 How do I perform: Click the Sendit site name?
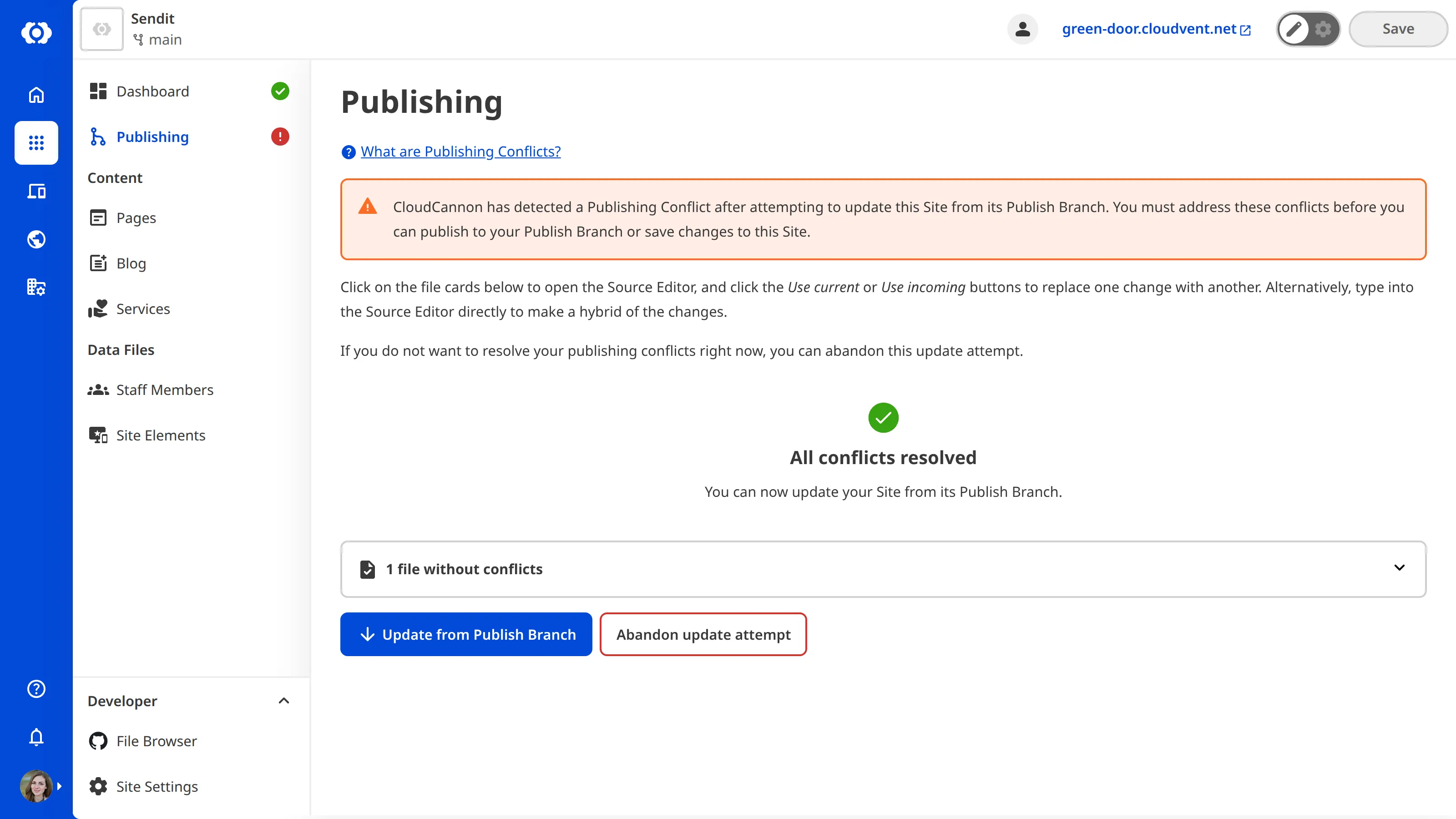[152, 19]
